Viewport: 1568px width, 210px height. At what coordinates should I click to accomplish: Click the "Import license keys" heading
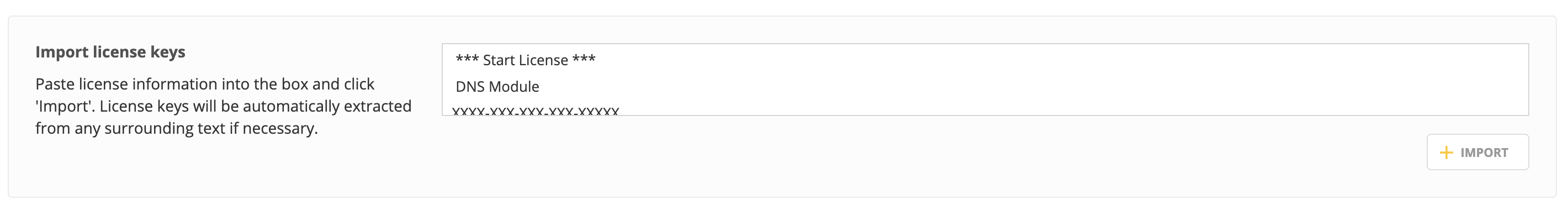tap(110, 53)
